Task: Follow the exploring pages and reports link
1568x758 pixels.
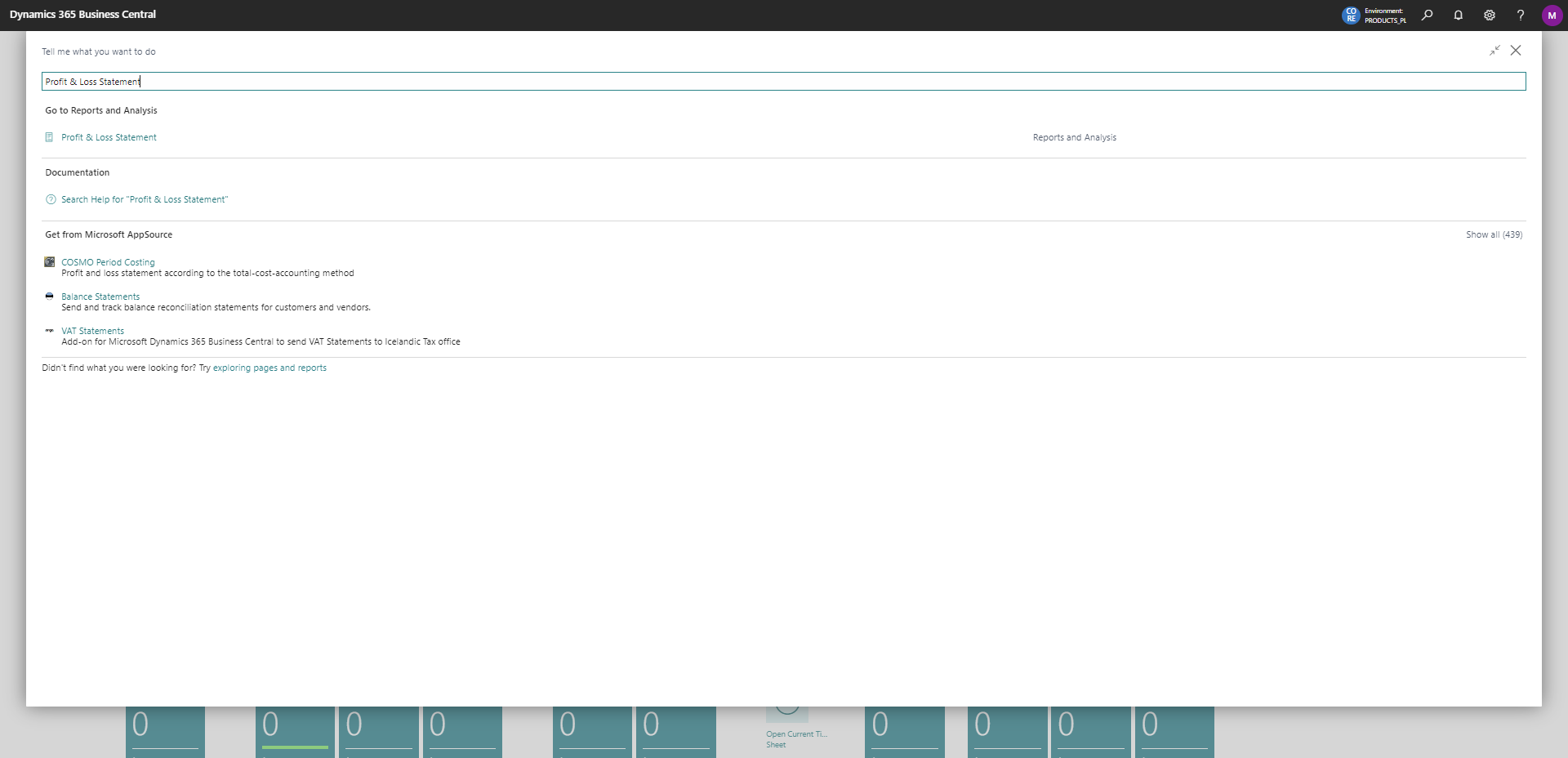Action: coord(269,368)
